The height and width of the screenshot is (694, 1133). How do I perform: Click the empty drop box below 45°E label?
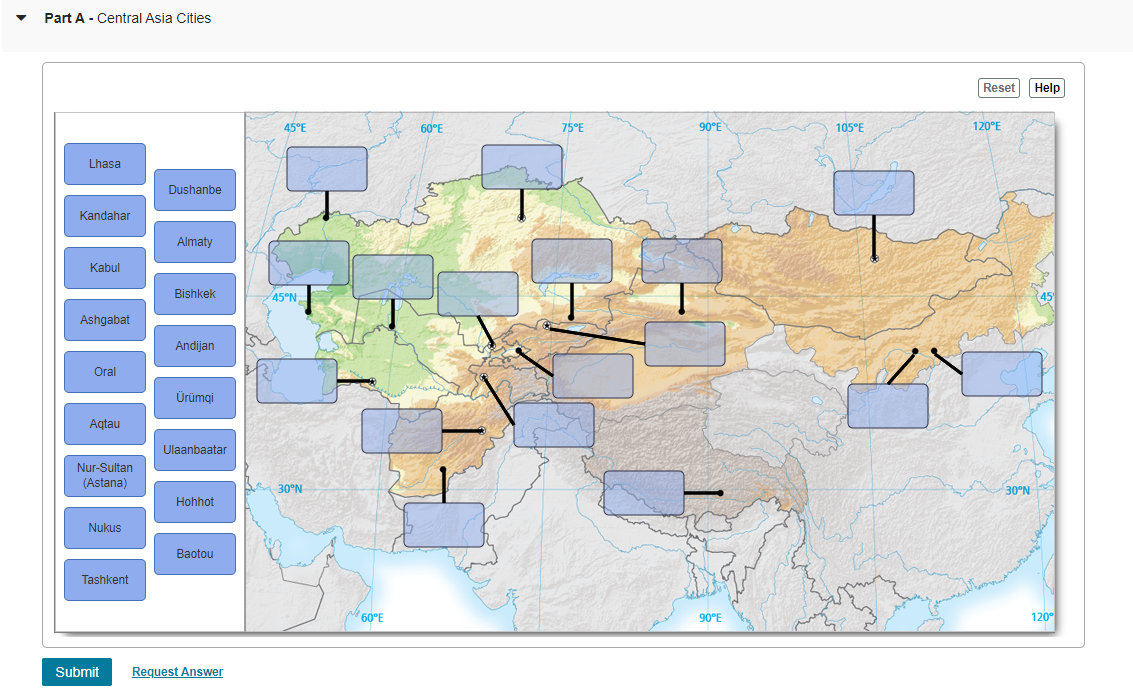click(x=327, y=169)
